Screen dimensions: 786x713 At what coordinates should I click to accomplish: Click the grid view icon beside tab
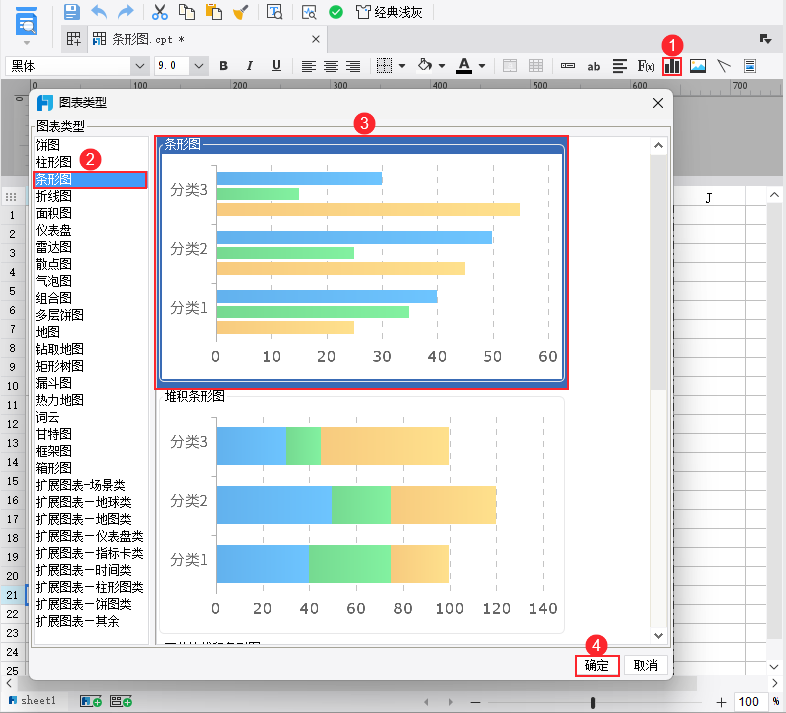pos(74,39)
